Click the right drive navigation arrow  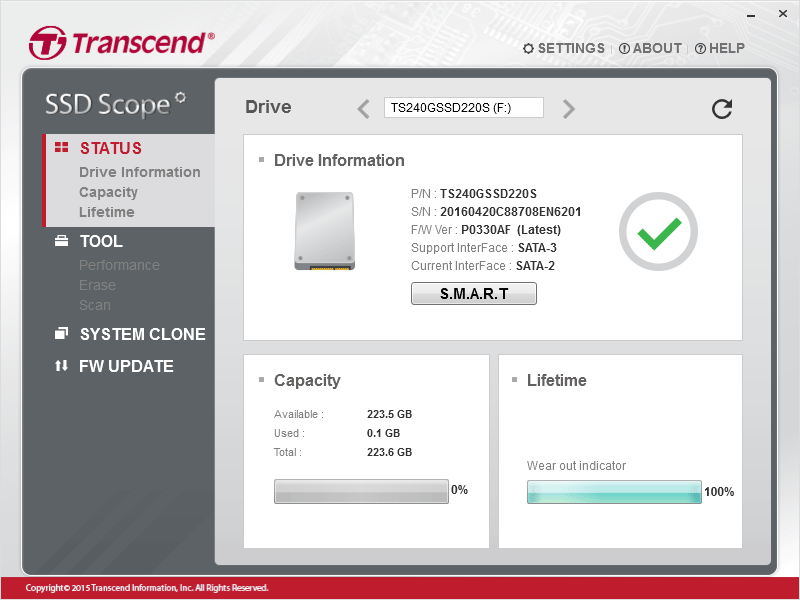pos(568,108)
